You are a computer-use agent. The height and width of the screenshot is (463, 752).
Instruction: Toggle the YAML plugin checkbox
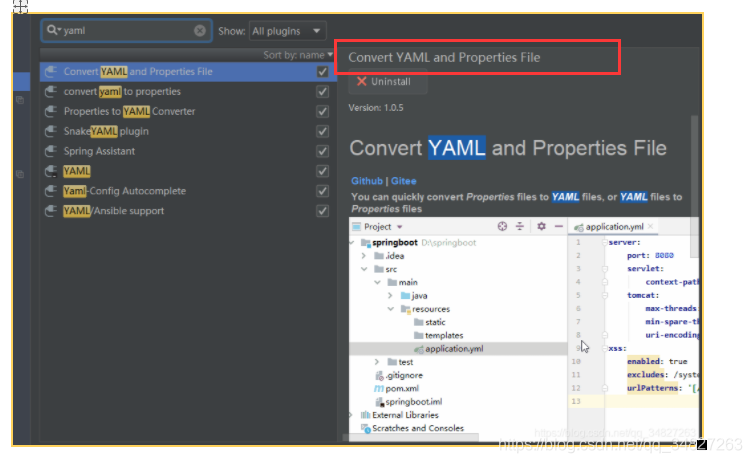coord(323,171)
